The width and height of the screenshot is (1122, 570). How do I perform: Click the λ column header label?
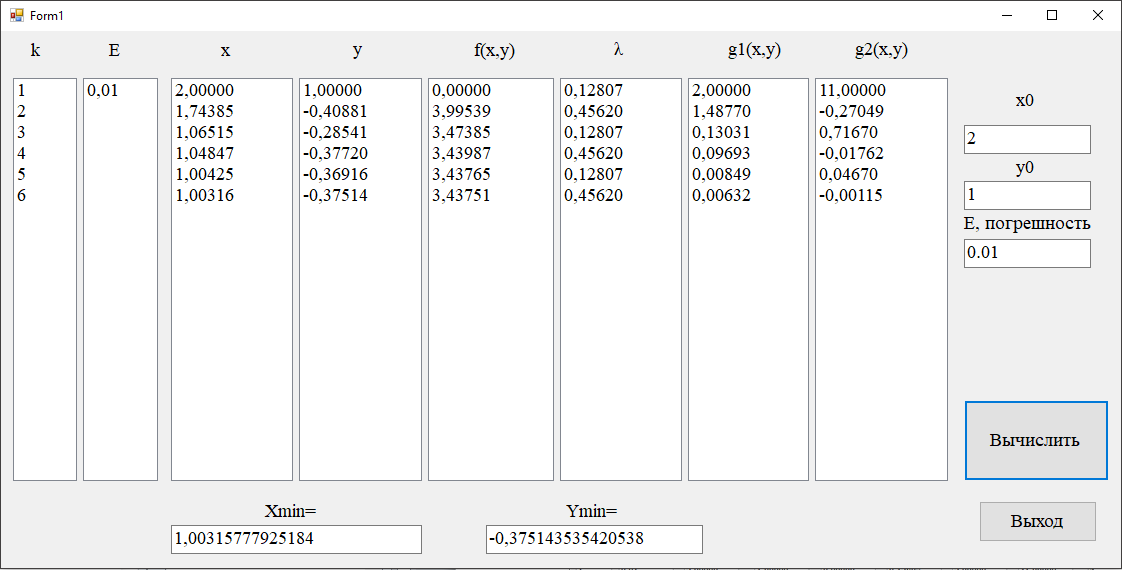618,50
